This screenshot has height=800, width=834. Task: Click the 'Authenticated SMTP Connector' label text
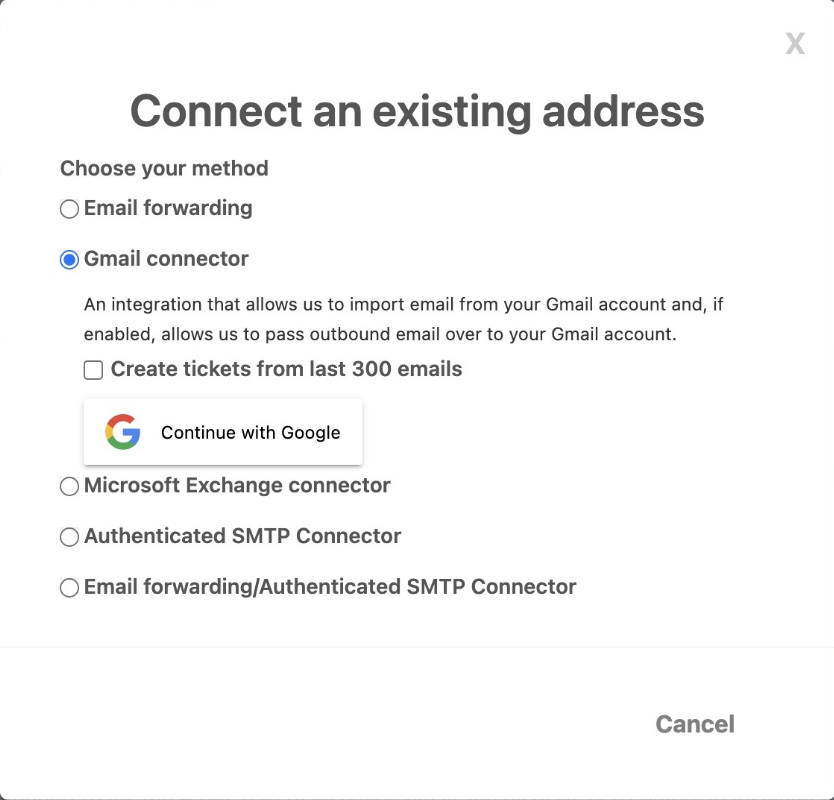(243, 536)
